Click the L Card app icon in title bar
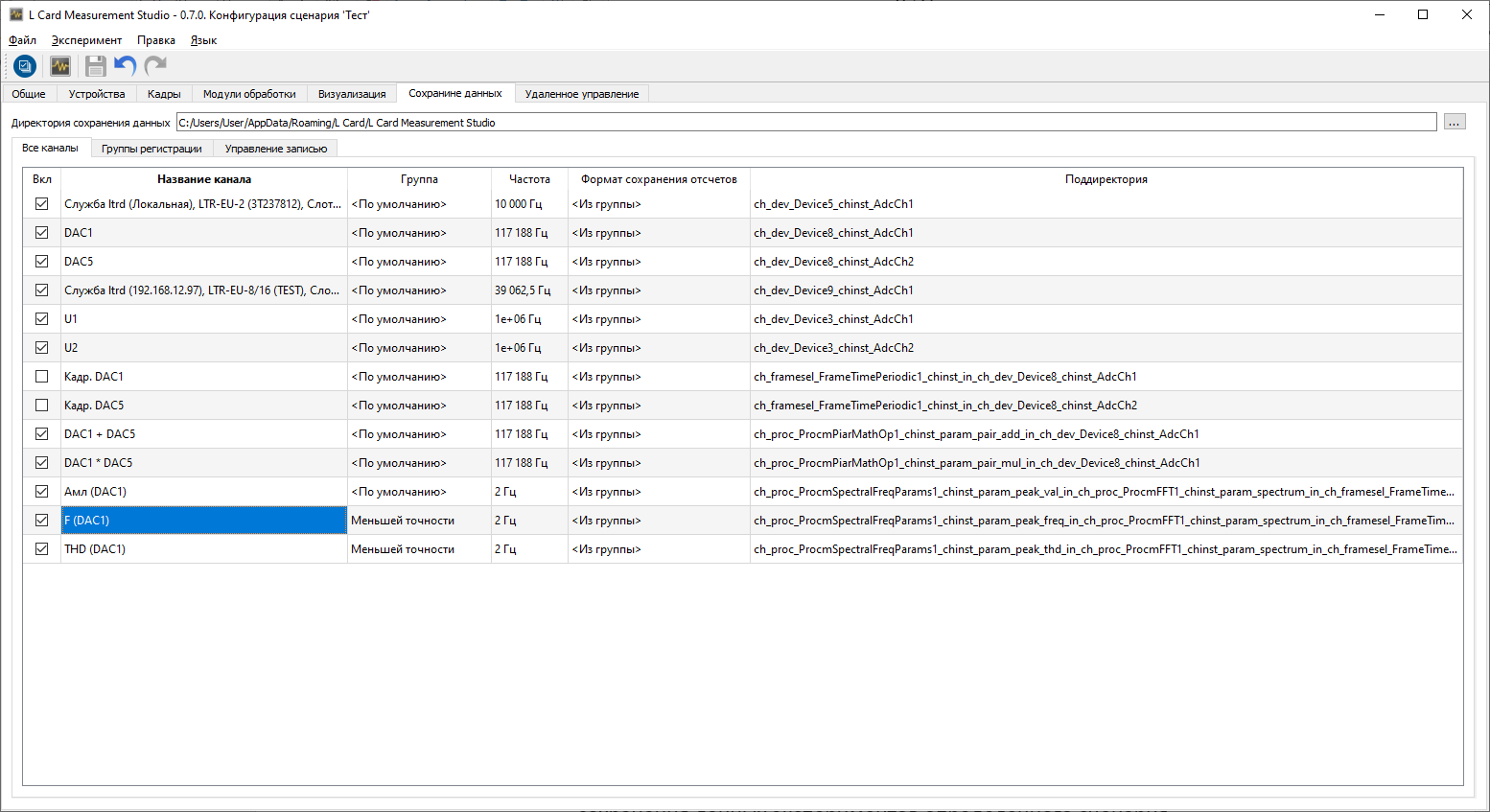Viewport: 1490px width, 812px height. pos(15,14)
